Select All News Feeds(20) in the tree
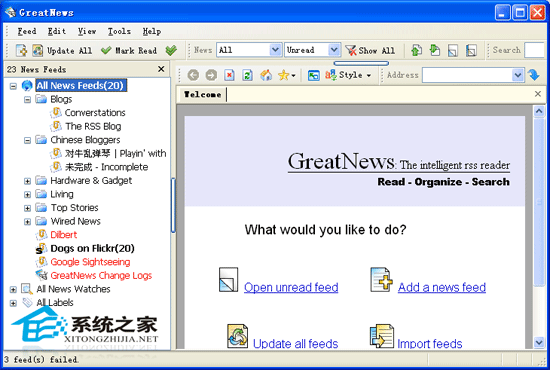The height and width of the screenshot is (370, 550). pos(81,86)
